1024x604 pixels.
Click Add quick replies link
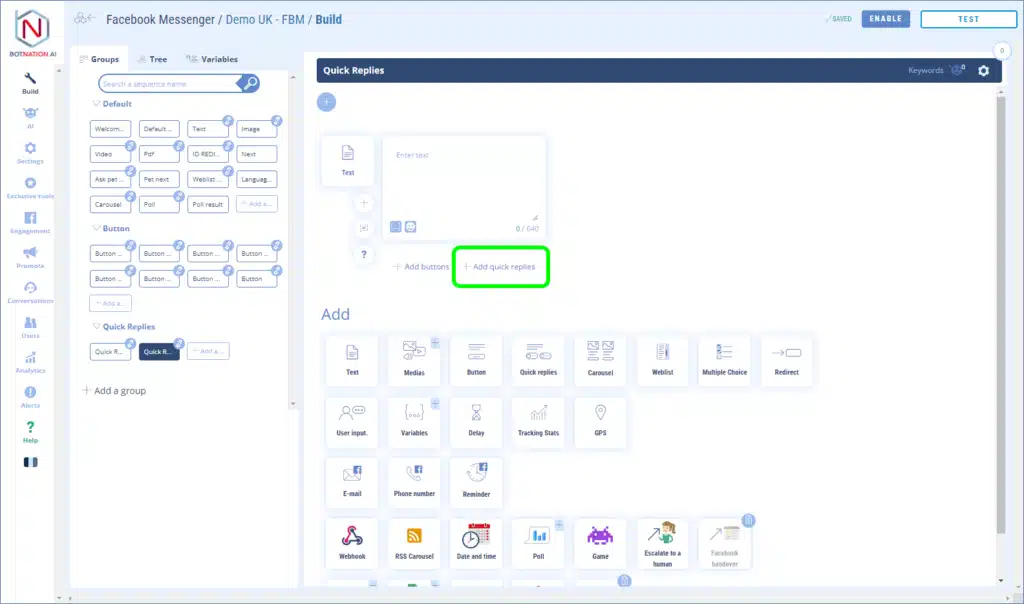500,267
